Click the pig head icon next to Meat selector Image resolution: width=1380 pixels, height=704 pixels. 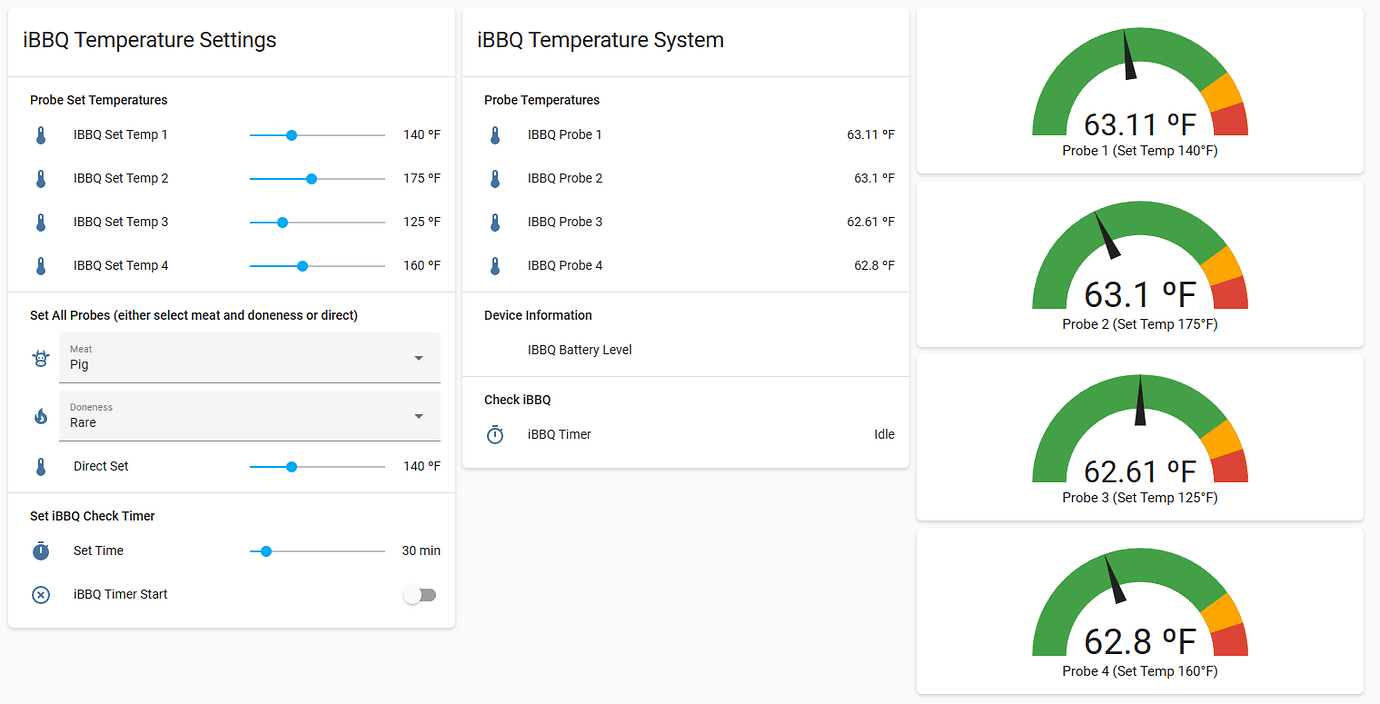(x=40, y=357)
